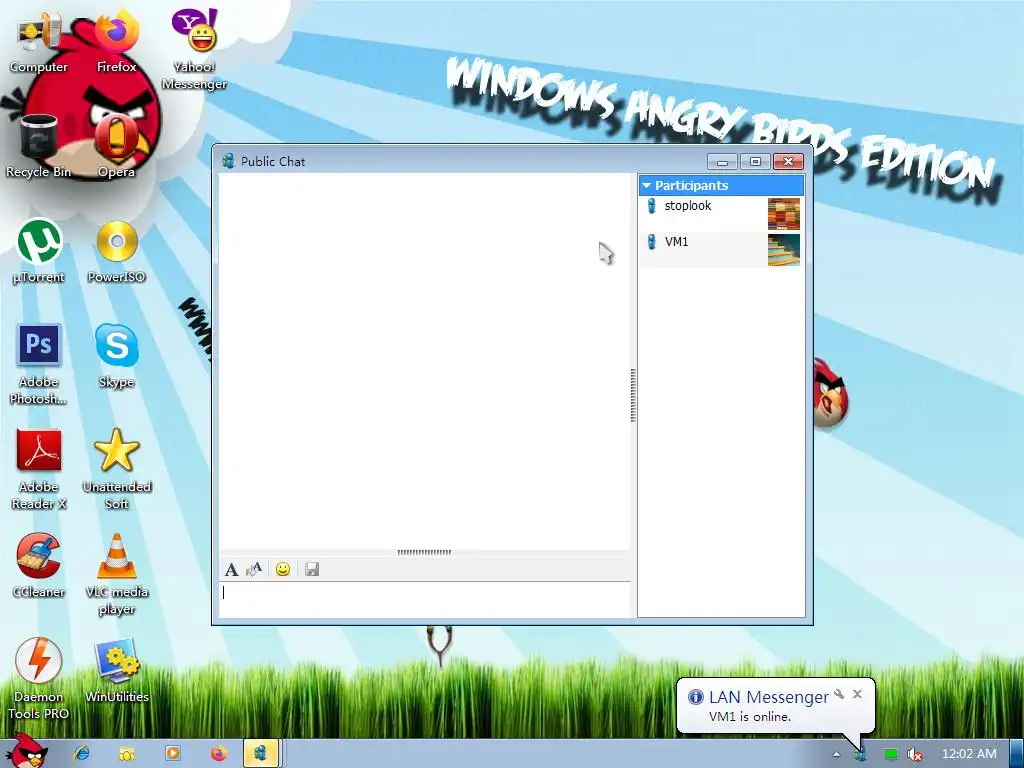Click the Participants header label
This screenshot has height=768, width=1024.
[x=691, y=185]
